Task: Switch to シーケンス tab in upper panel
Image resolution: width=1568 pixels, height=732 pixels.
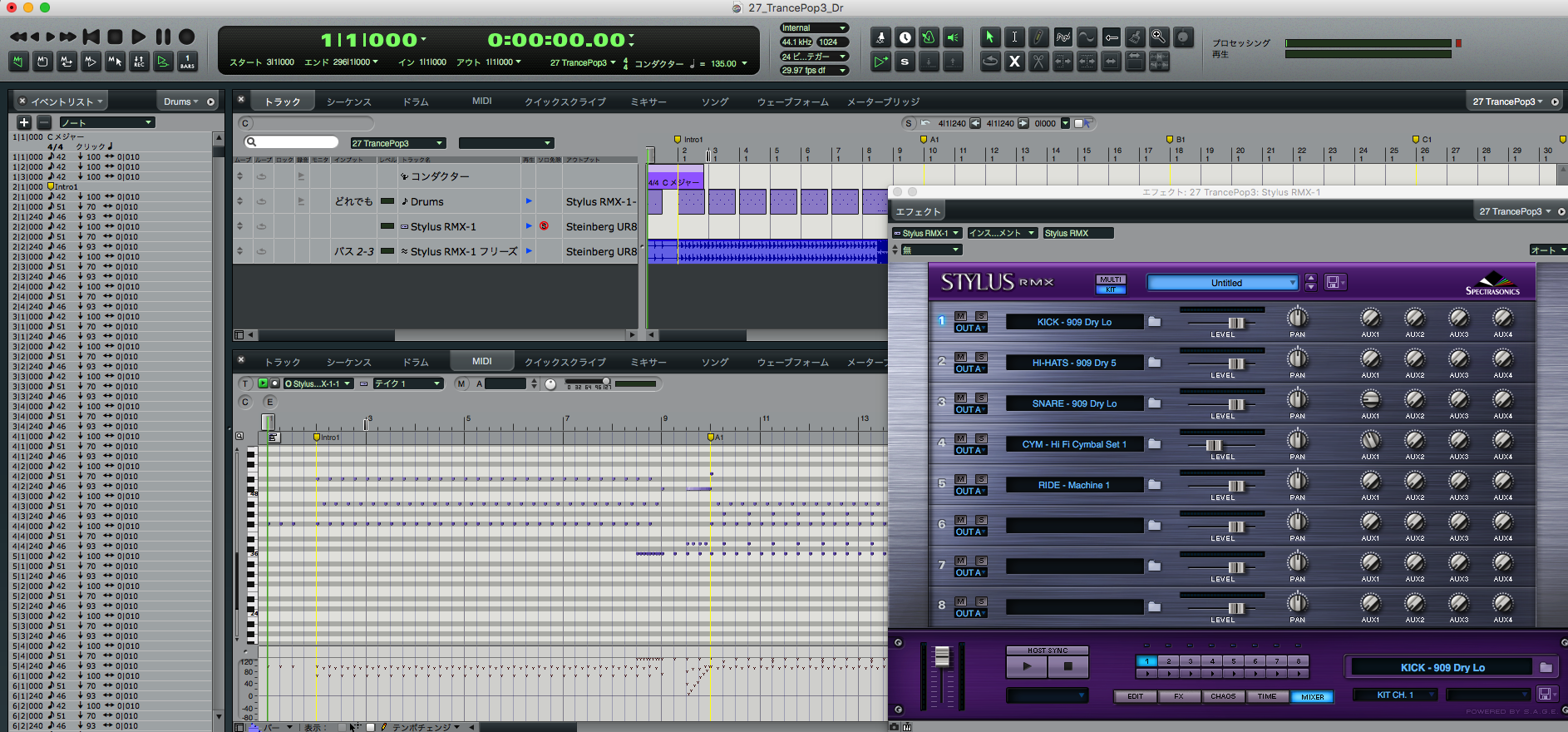Action: [348, 101]
